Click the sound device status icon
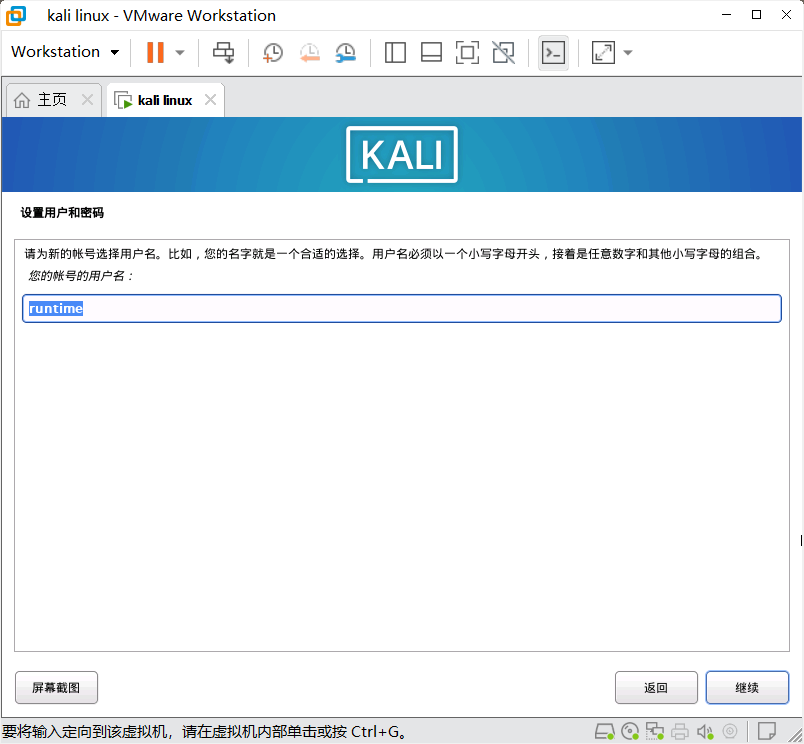The width and height of the screenshot is (804, 744). click(x=706, y=730)
